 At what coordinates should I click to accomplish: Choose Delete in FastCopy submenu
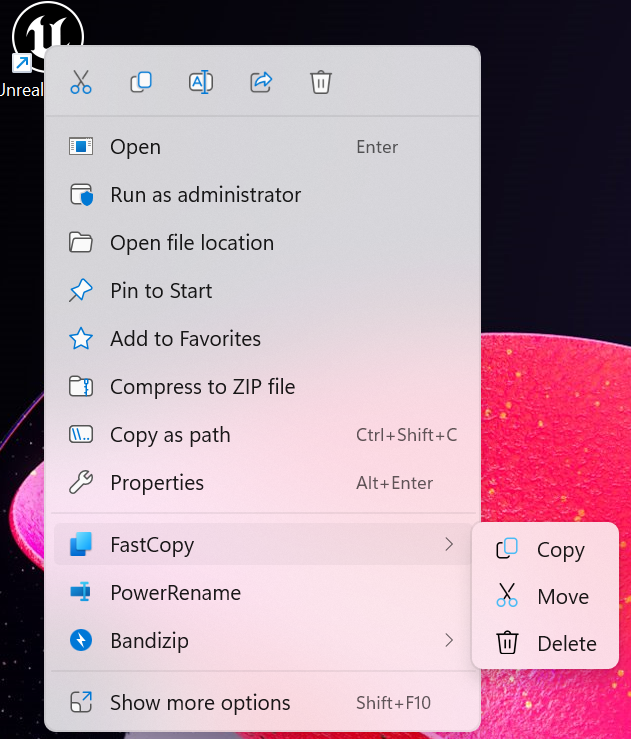pos(545,643)
